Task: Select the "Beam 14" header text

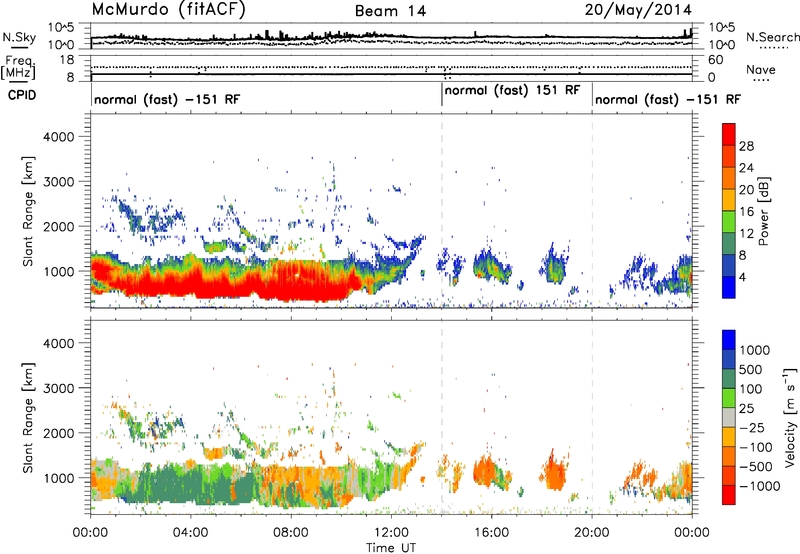Action: [x=390, y=11]
